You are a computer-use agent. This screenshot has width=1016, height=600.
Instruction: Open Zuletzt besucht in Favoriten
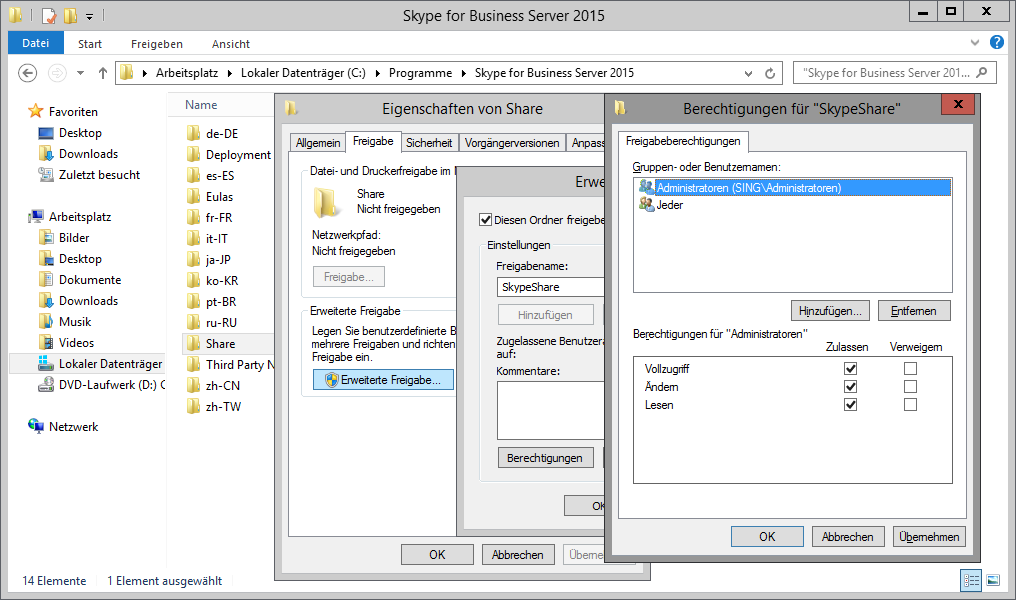coord(99,175)
